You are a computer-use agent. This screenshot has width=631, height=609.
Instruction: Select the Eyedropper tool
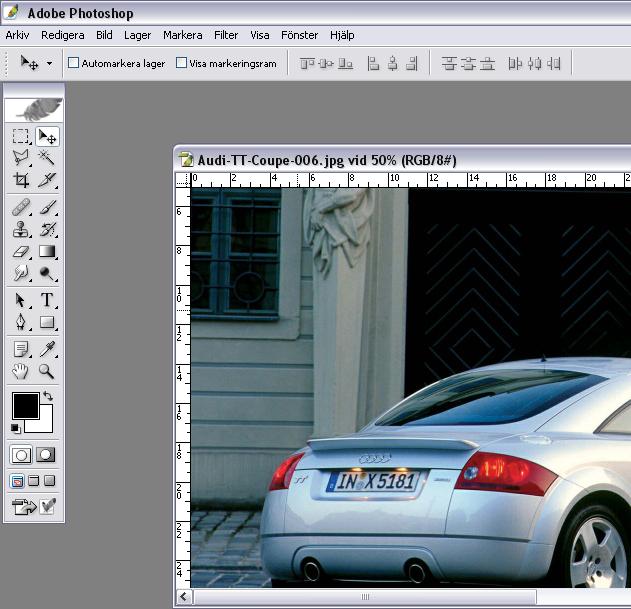click(x=47, y=349)
